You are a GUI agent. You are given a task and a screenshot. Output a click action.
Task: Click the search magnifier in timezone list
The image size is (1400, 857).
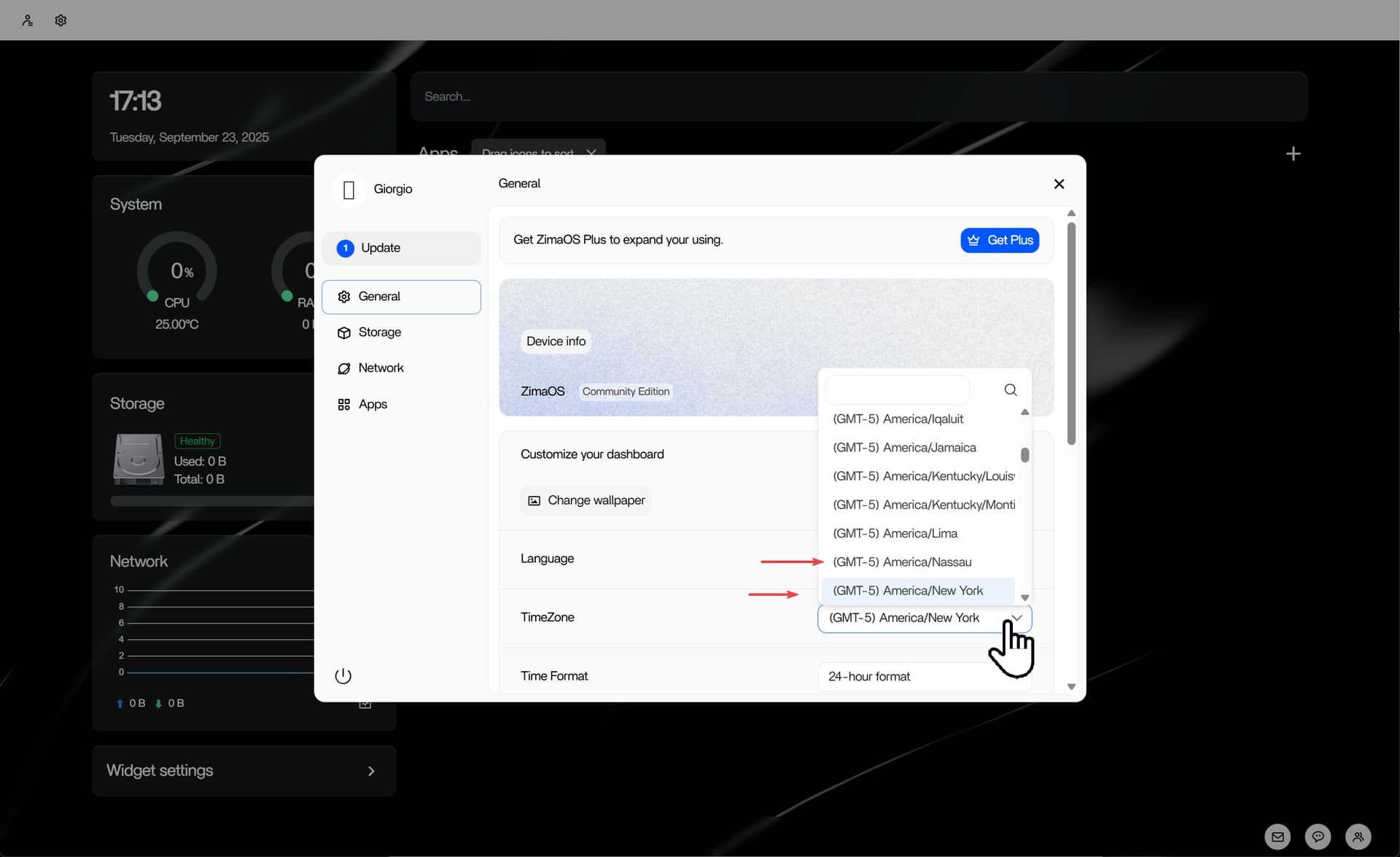click(1011, 390)
